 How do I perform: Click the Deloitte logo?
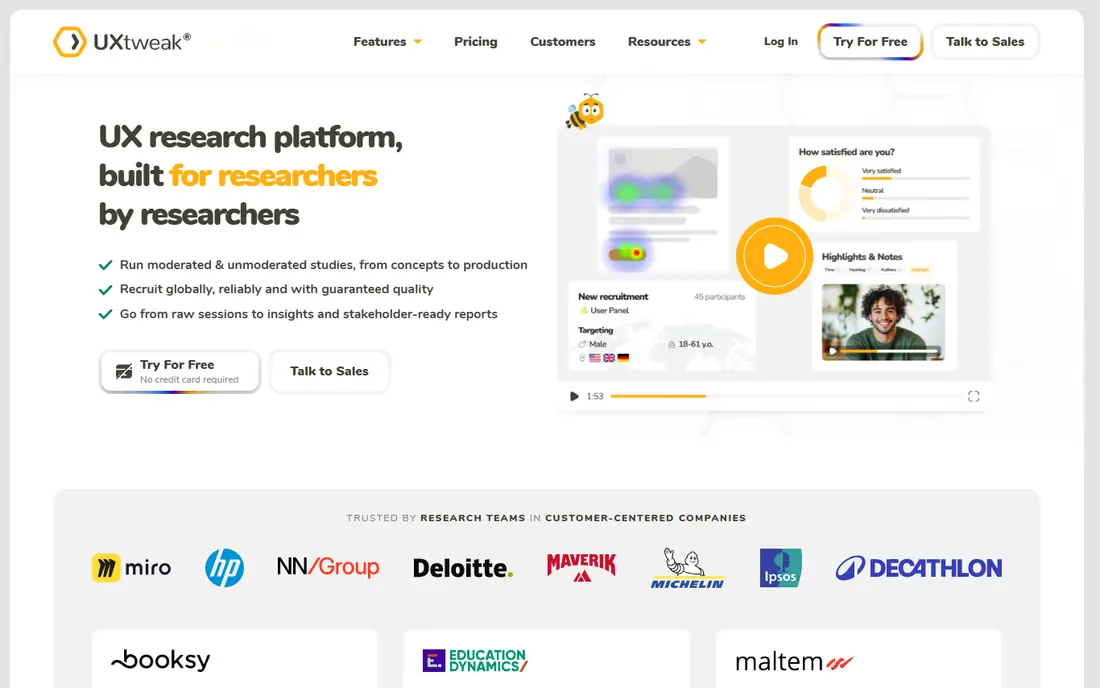(x=463, y=567)
